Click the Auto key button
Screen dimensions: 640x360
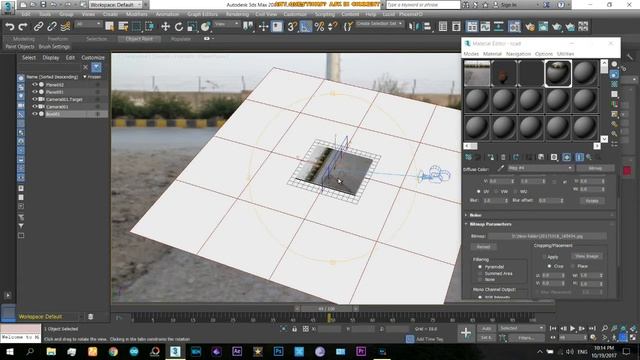pos(486,328)
